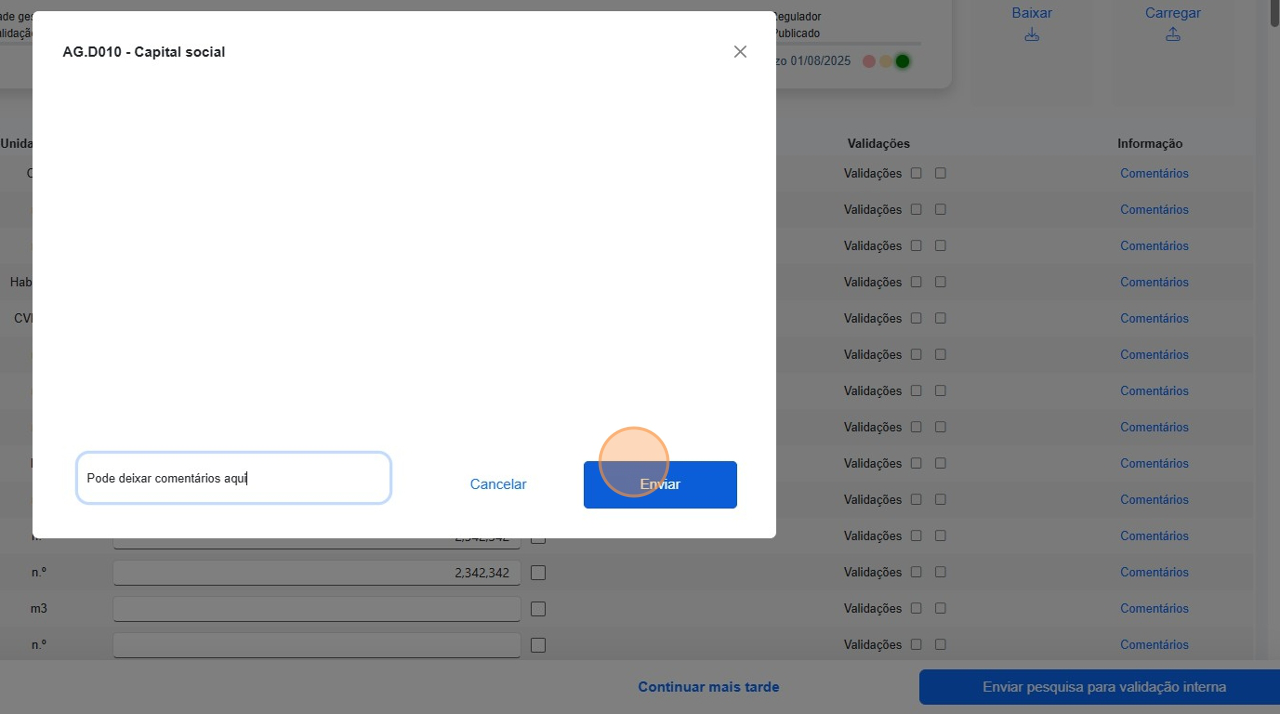Click Enviar pesquisa para validação interna
The width and height of the screenshot is (1280, 714).
pyautogui.click(x=1104, y=687)
